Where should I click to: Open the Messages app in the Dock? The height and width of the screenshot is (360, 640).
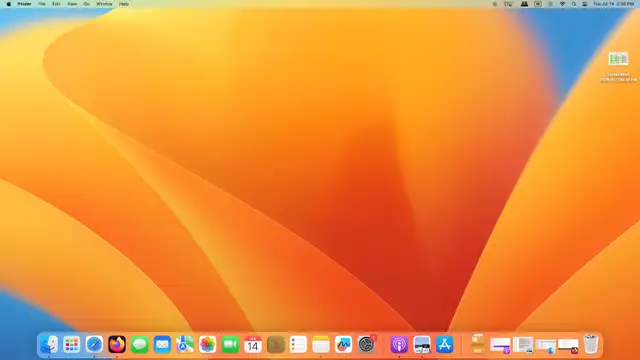click(140, 344)
